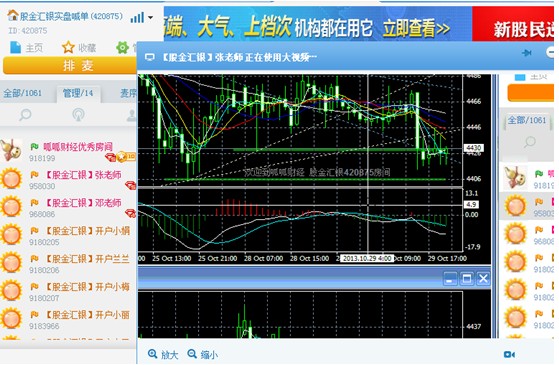Viewport: 559px width, 365px height.
Task: Click the 收藏 star icon
Action: [x=68, y=47]
